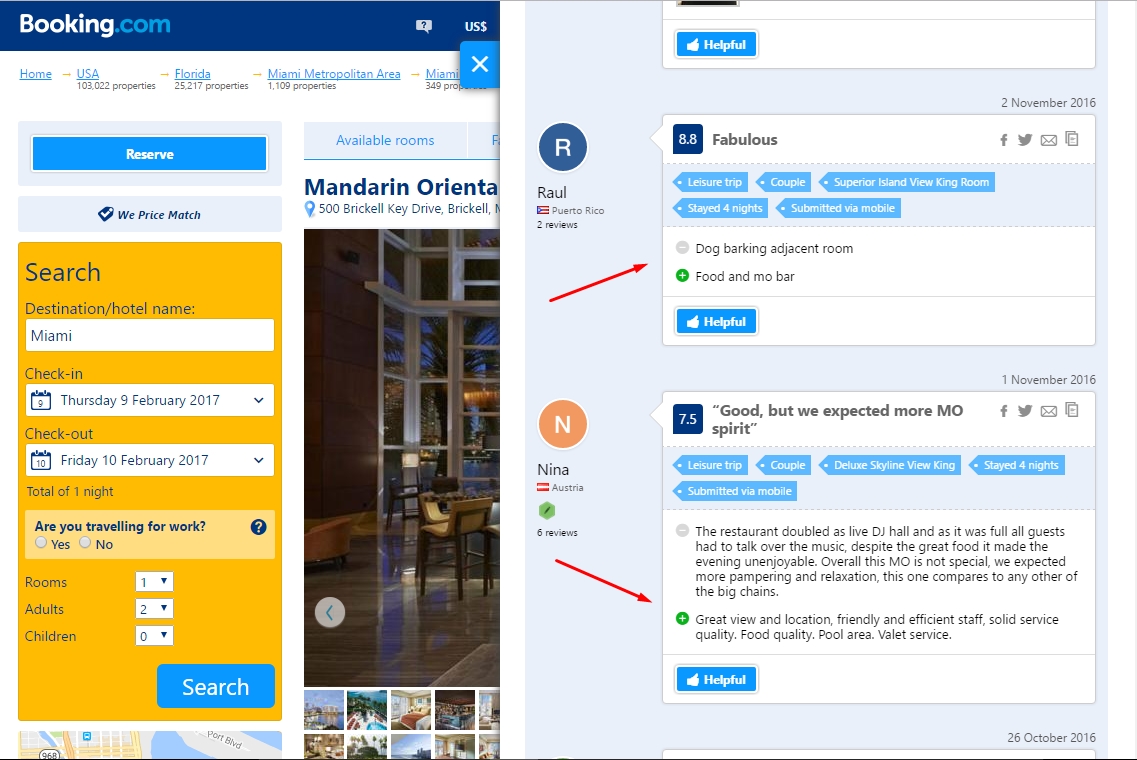The height and width of the screenshot is (760, 1137).
Task: Copy link of Nina's review
Action: pos(1072,410)
